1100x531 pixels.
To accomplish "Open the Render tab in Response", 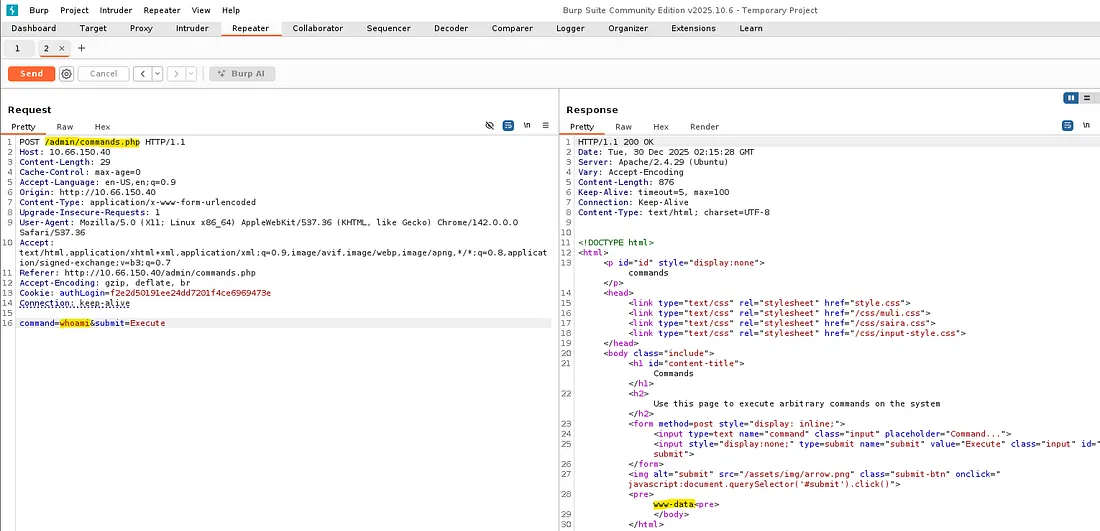I will pyautogui.click(x=704, y=127).
